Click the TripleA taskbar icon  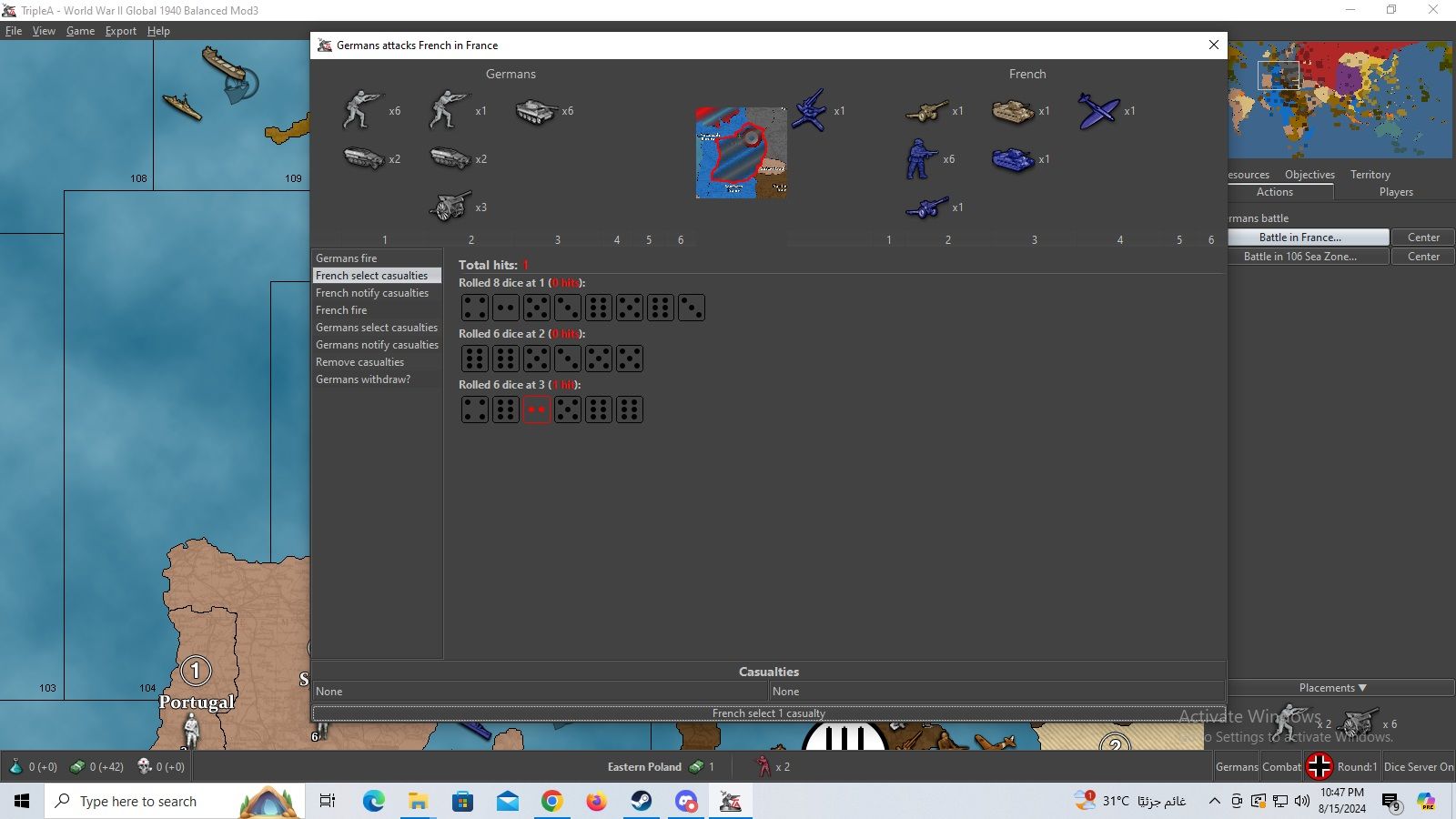[731, 801]
